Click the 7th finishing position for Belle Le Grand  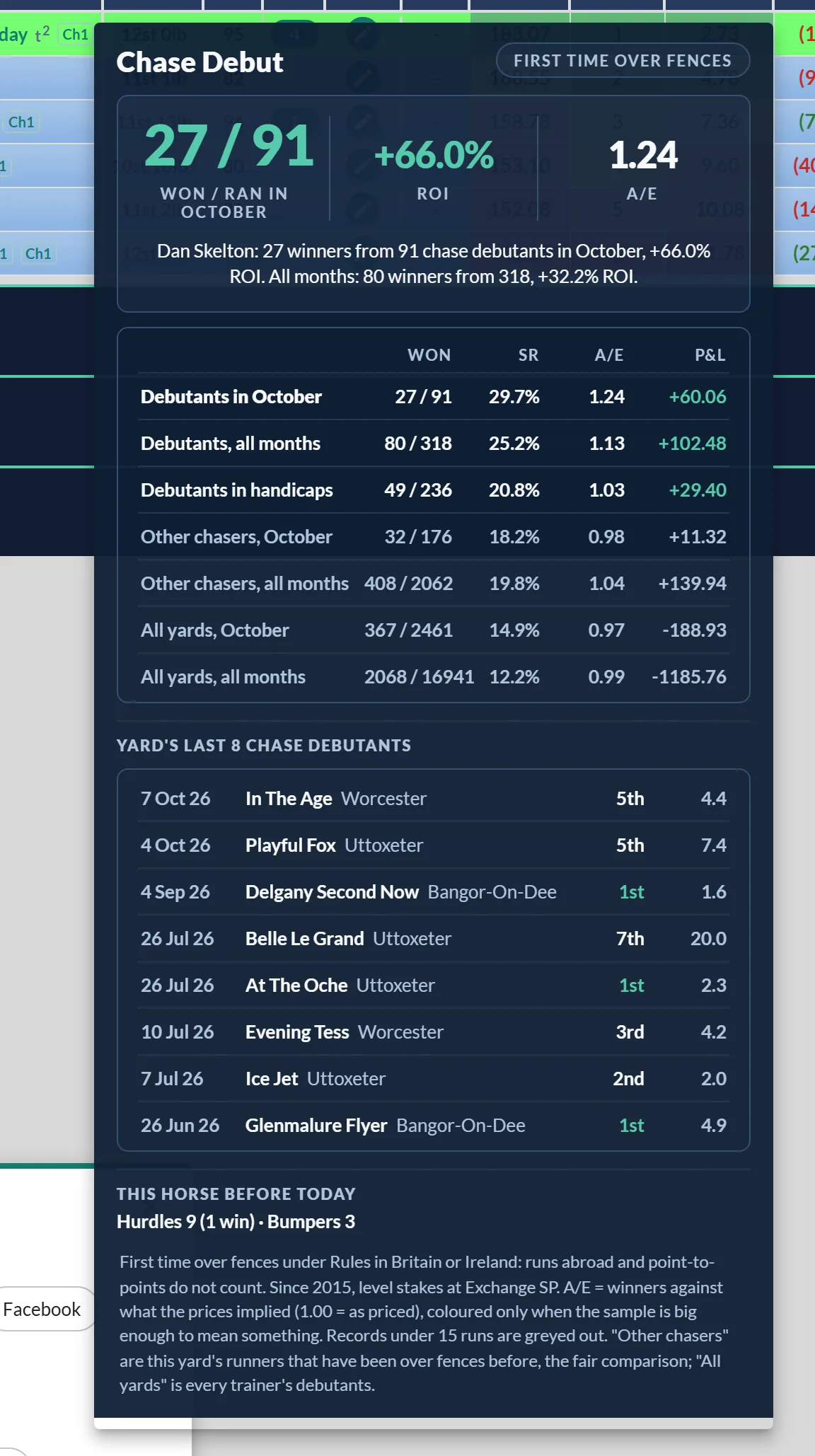630,939
